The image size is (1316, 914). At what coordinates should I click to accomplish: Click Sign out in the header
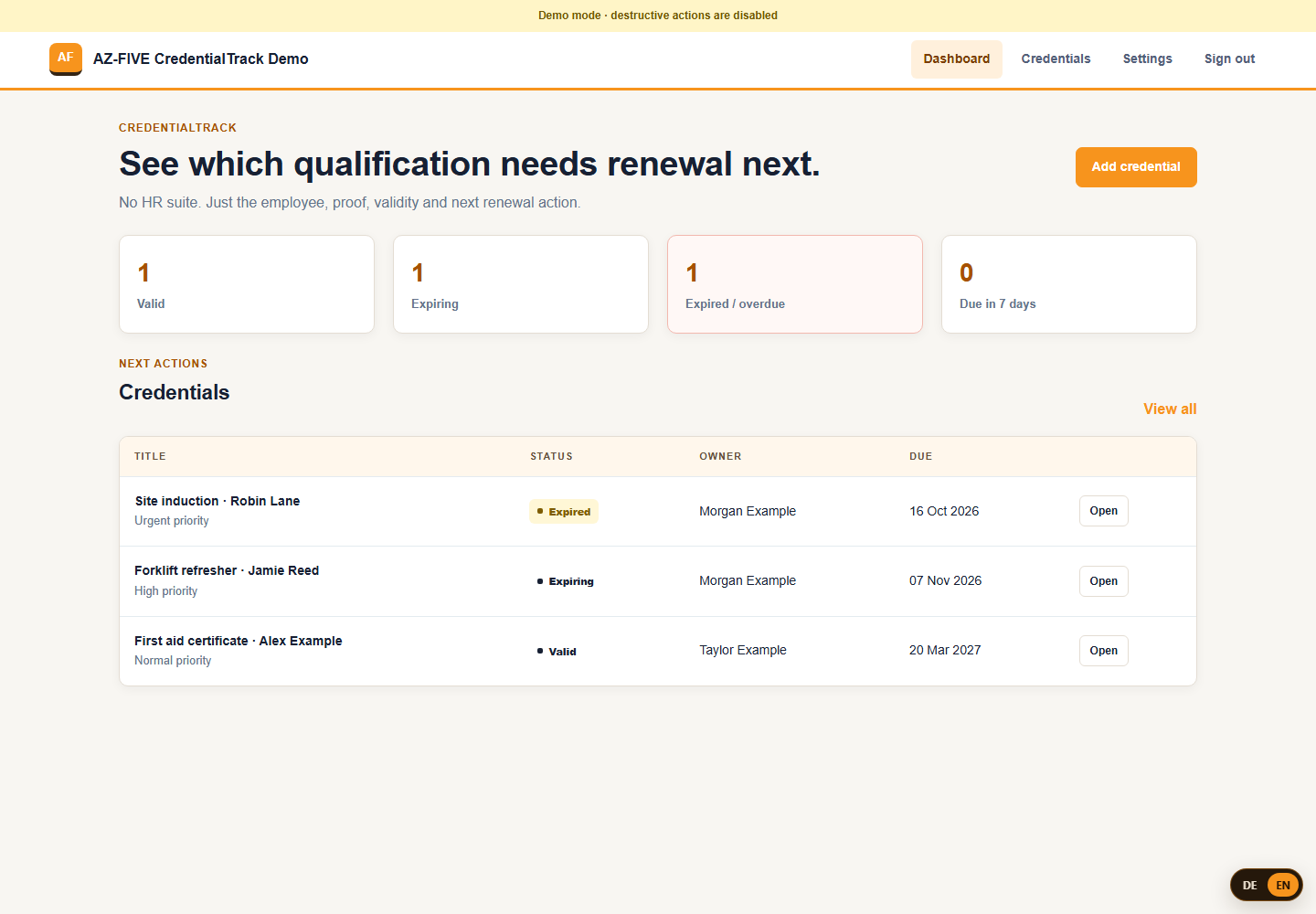pos(1229,58)
